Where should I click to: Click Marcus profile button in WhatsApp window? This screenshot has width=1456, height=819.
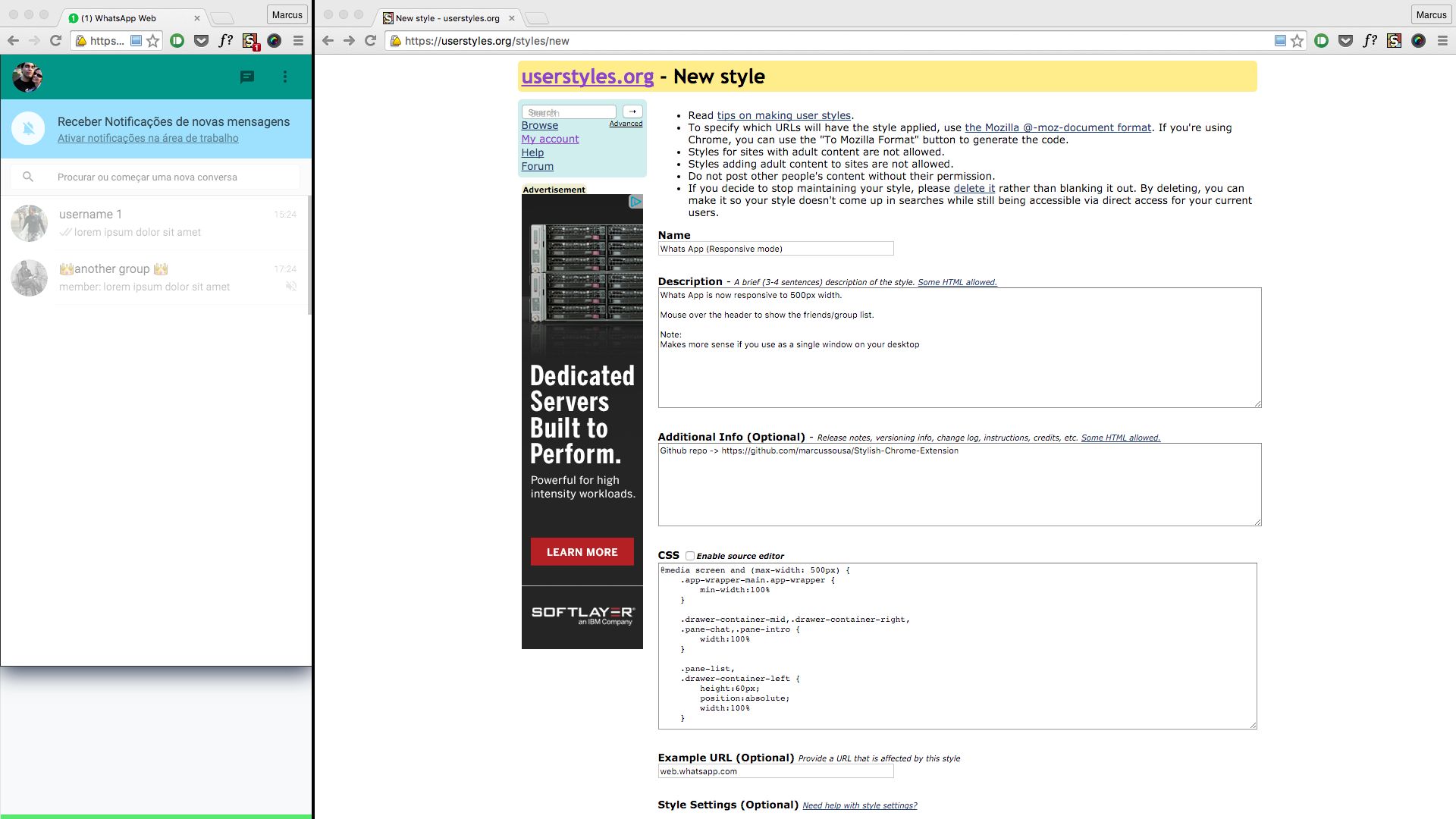[x=287, y=14]
